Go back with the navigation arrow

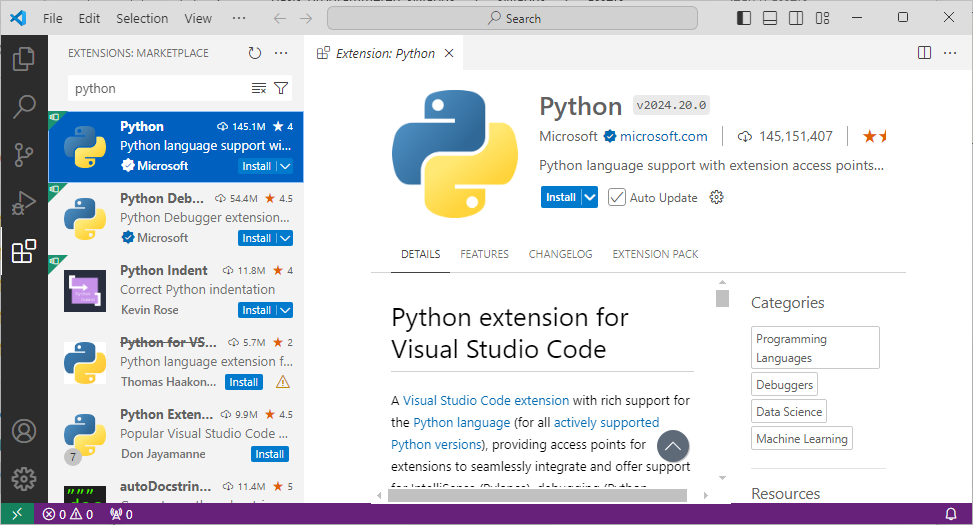[x=280, y=19]
